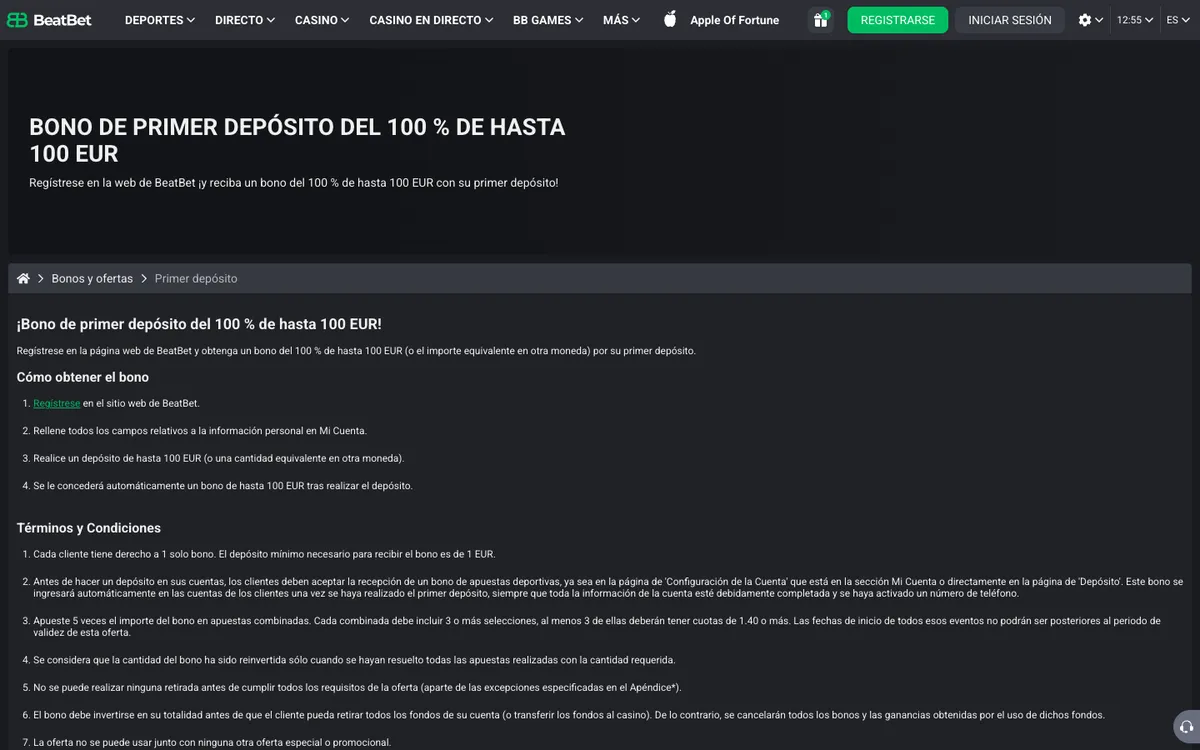
Task: Click the Primer depósito breadcrumb
Action: (196, 279)
